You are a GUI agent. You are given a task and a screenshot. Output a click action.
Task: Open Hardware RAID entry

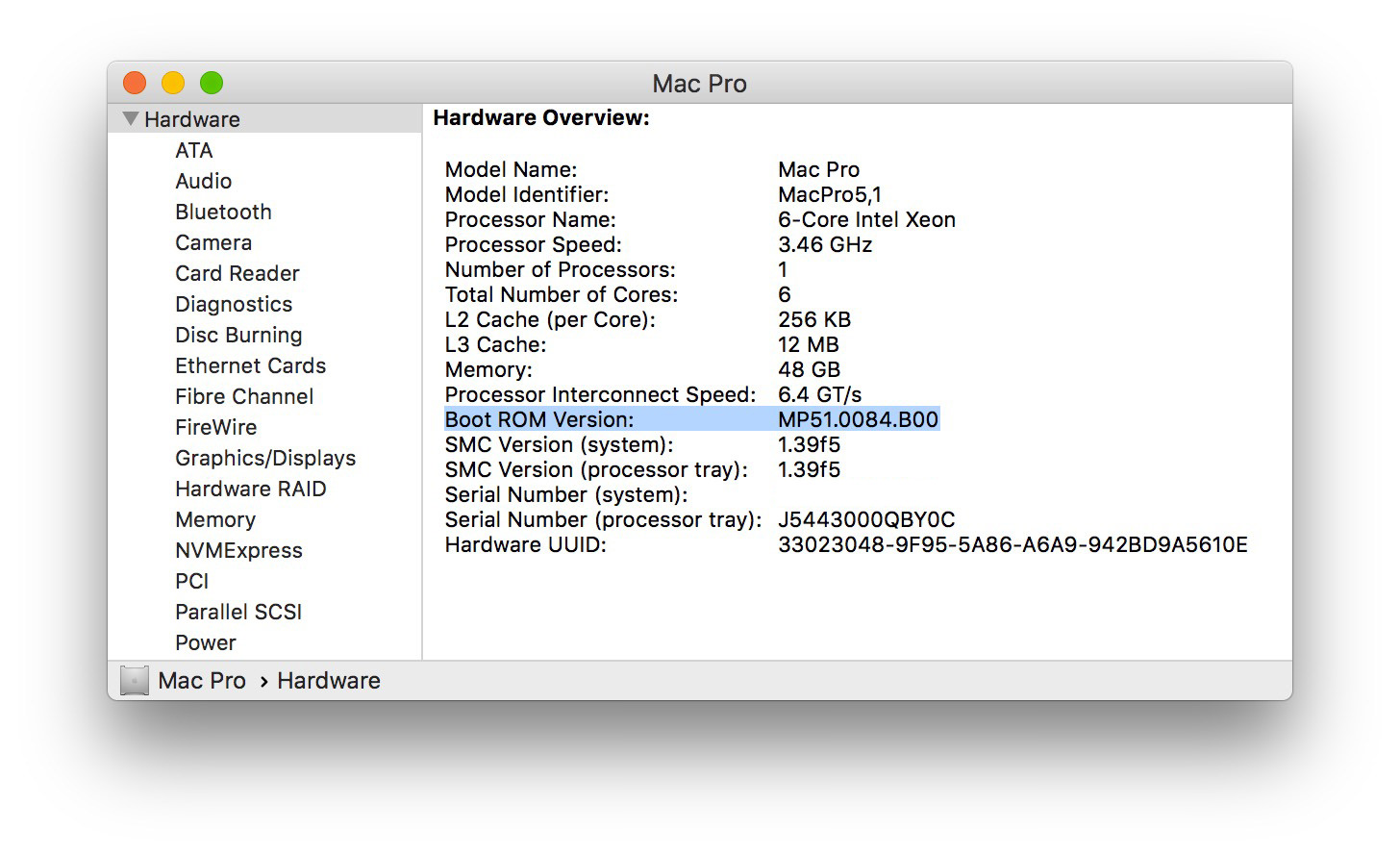coord(251,489)
